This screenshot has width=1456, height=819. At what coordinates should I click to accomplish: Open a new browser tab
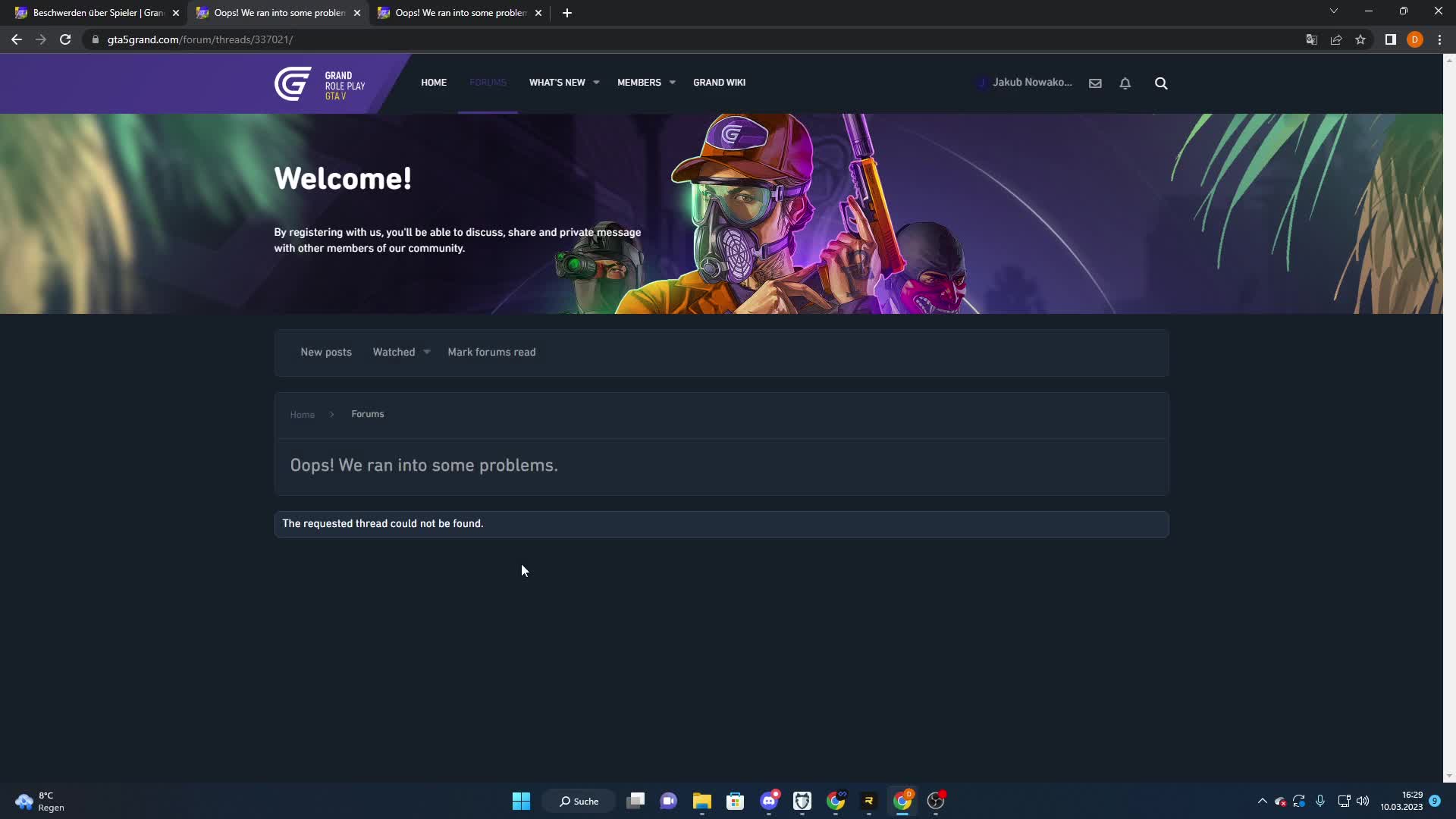pos(567,13)
